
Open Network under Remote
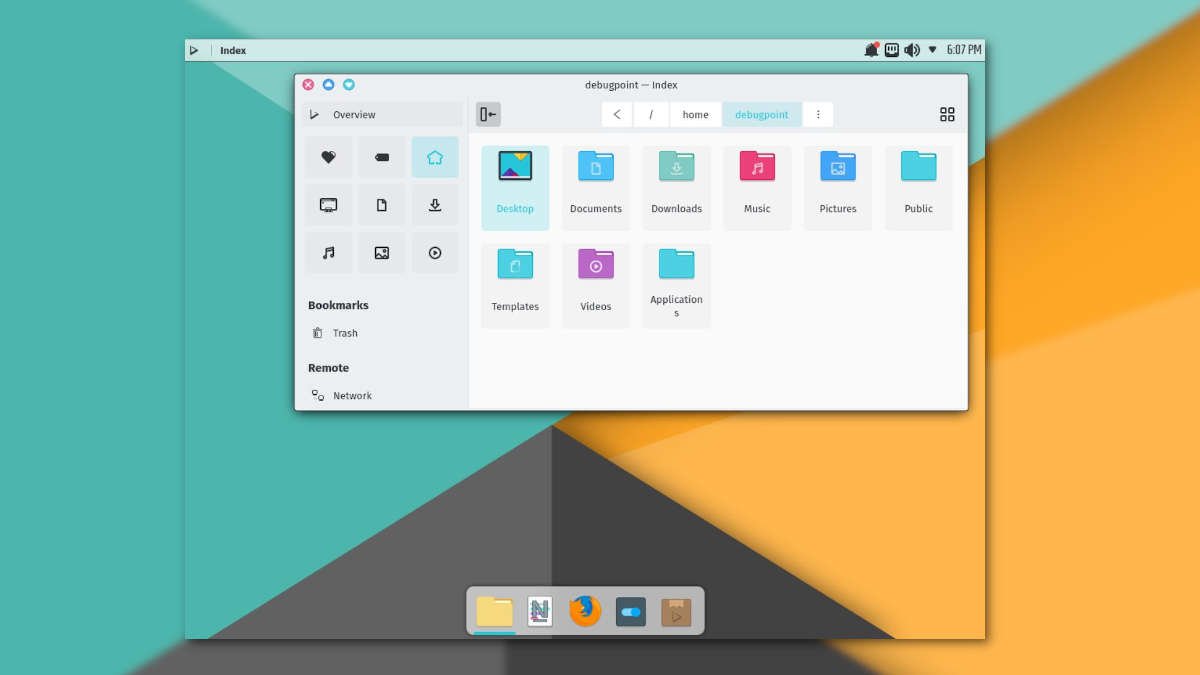(351, 396)
